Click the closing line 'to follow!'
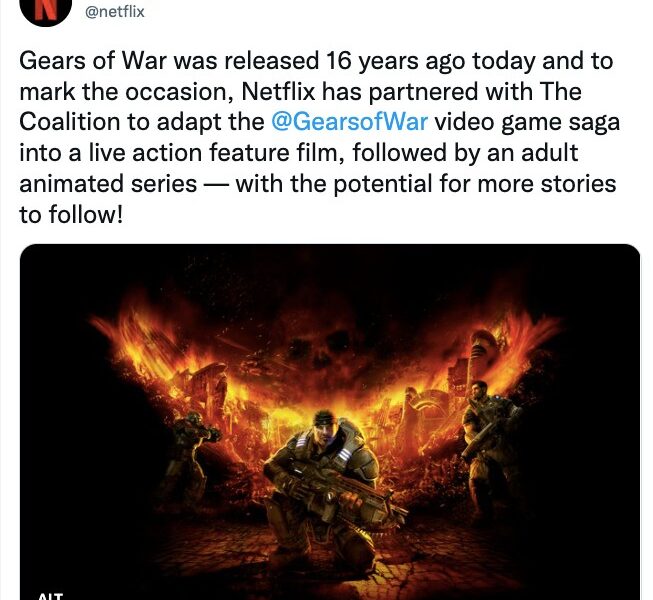The image size is (653, 600). click(x=71, y=214)
